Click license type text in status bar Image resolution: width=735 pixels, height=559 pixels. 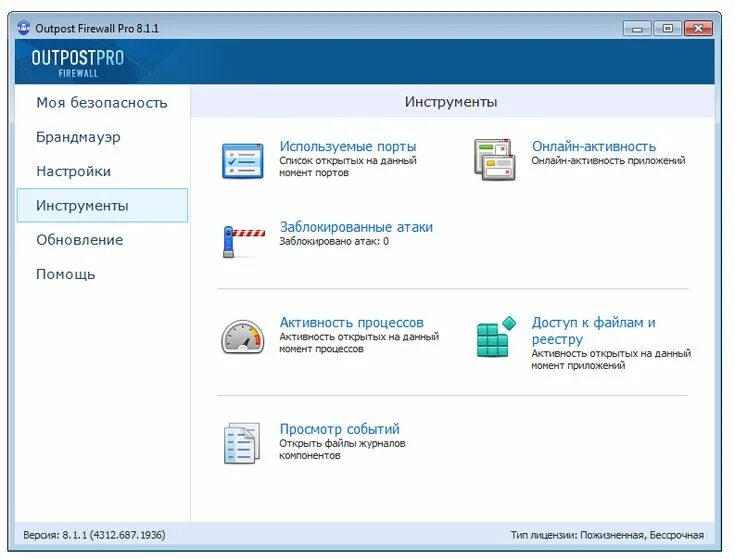[608, 535]
